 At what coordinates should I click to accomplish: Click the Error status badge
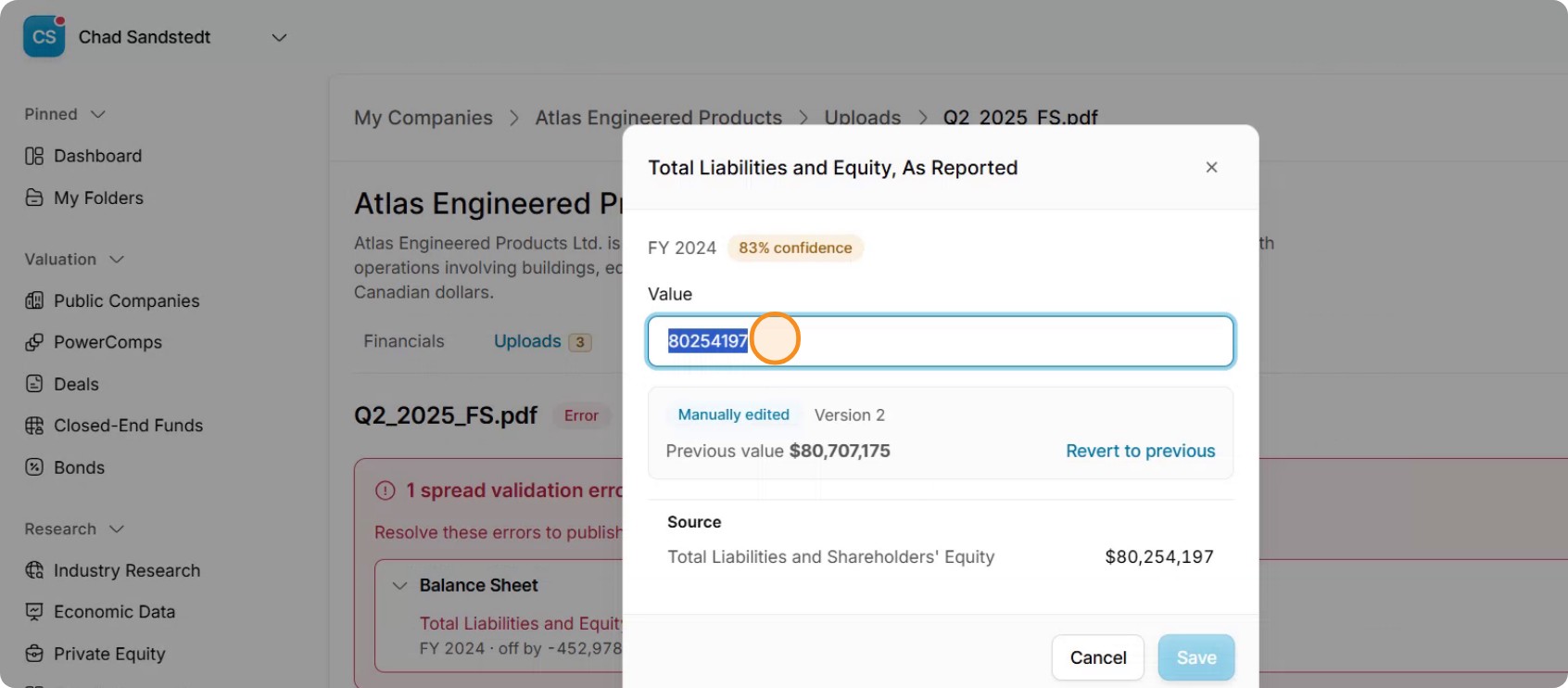click(x=581, y=415)
